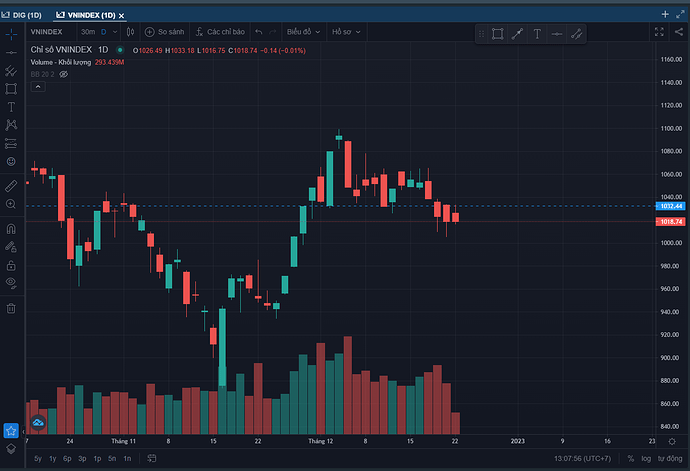The width and height of the screenshot is (690, 471).
Task: Click the trash icon to remove drawings
Action: (x=11, y=308)
